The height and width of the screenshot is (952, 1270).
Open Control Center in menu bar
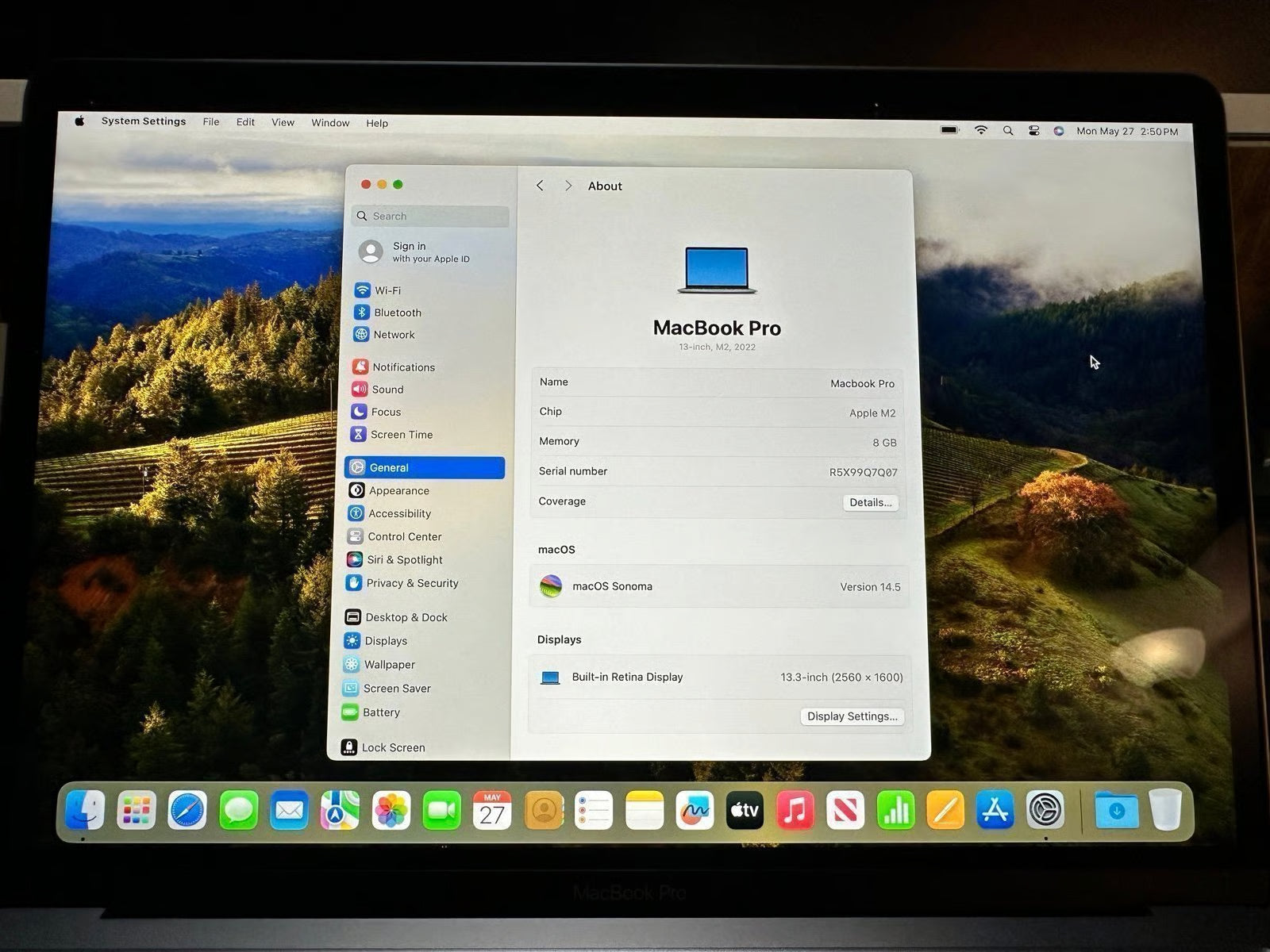click(1033, 131)
